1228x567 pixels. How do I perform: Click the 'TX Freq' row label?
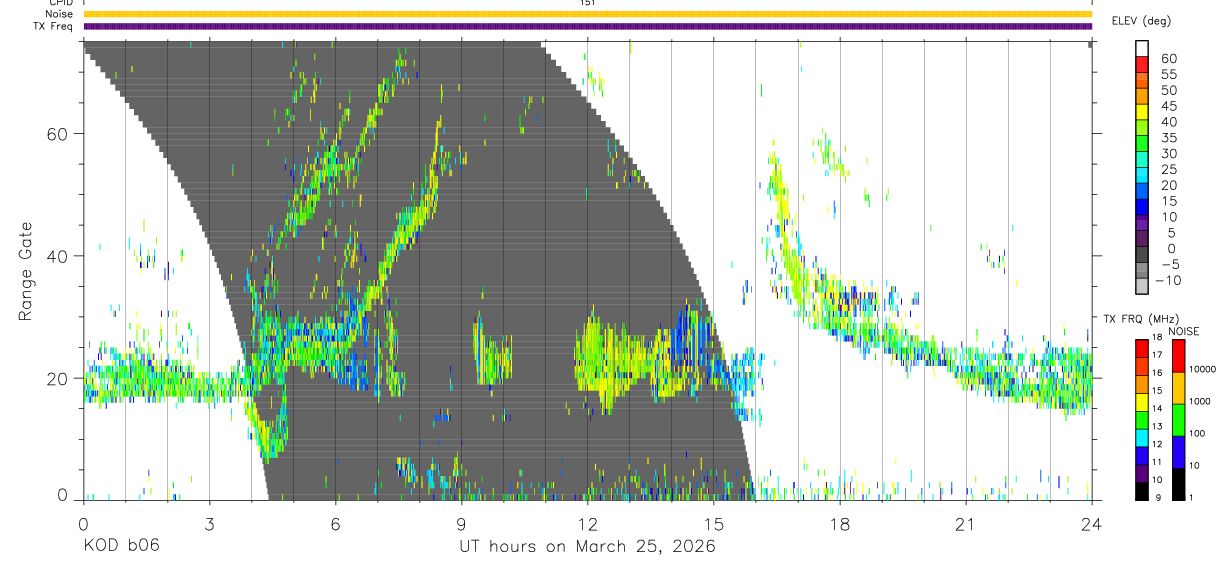click(x=52, y=26)
